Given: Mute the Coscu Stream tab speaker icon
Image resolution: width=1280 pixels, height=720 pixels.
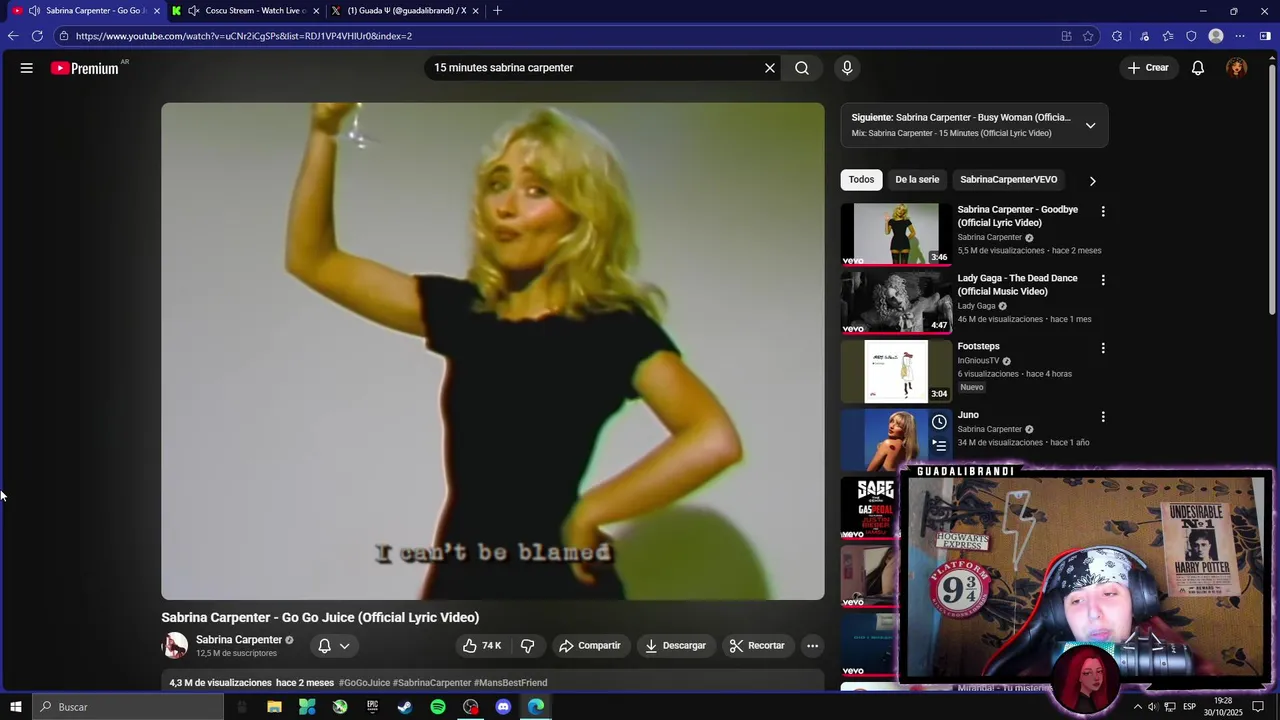Looking at the screenshot, I should [x=193, y=11].
